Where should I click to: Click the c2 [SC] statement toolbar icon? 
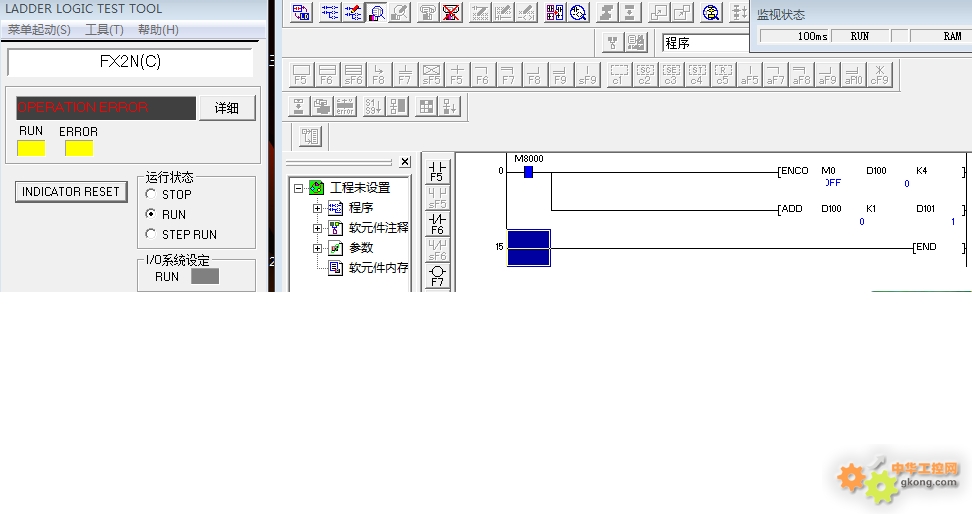(645, 74)
